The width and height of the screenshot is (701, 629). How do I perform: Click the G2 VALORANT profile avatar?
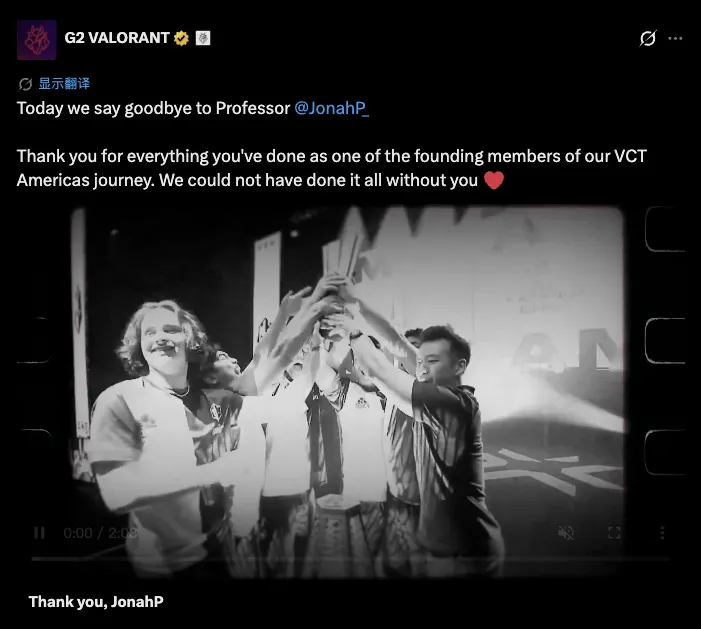37,39
